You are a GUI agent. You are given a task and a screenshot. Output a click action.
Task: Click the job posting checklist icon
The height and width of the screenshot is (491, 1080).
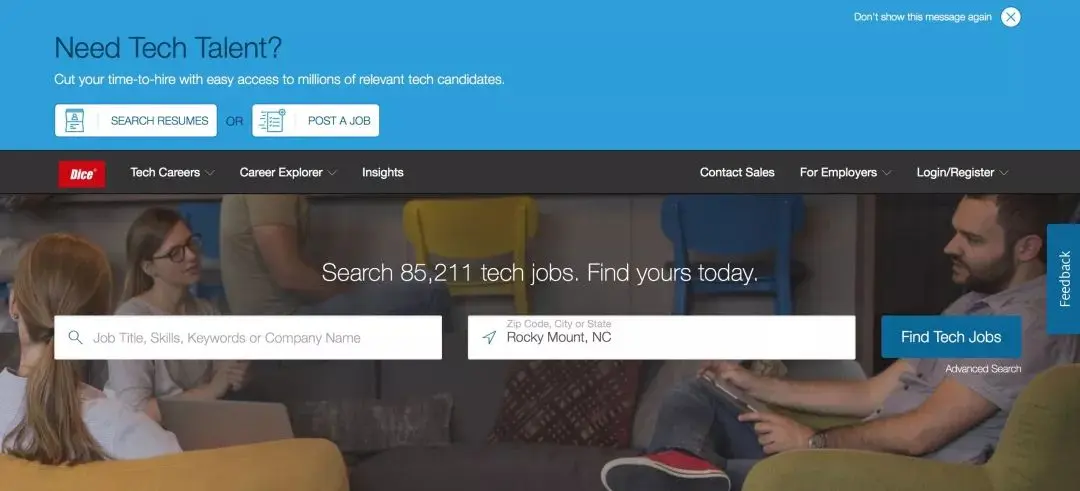click(x=271, y=121)
